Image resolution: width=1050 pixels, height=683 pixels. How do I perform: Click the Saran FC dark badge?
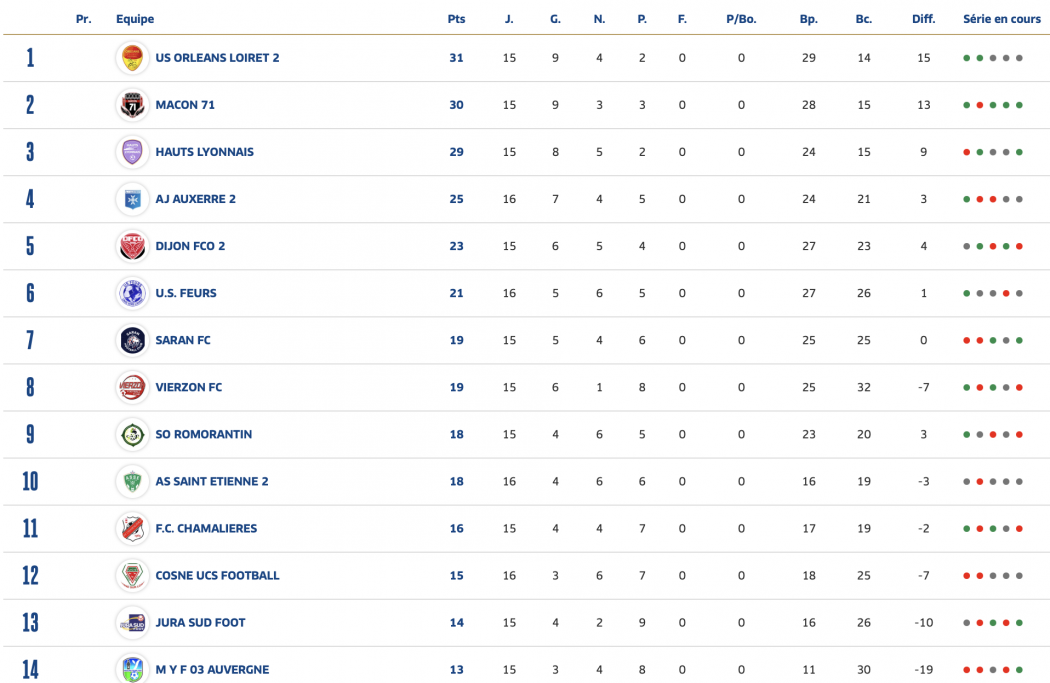132,340
